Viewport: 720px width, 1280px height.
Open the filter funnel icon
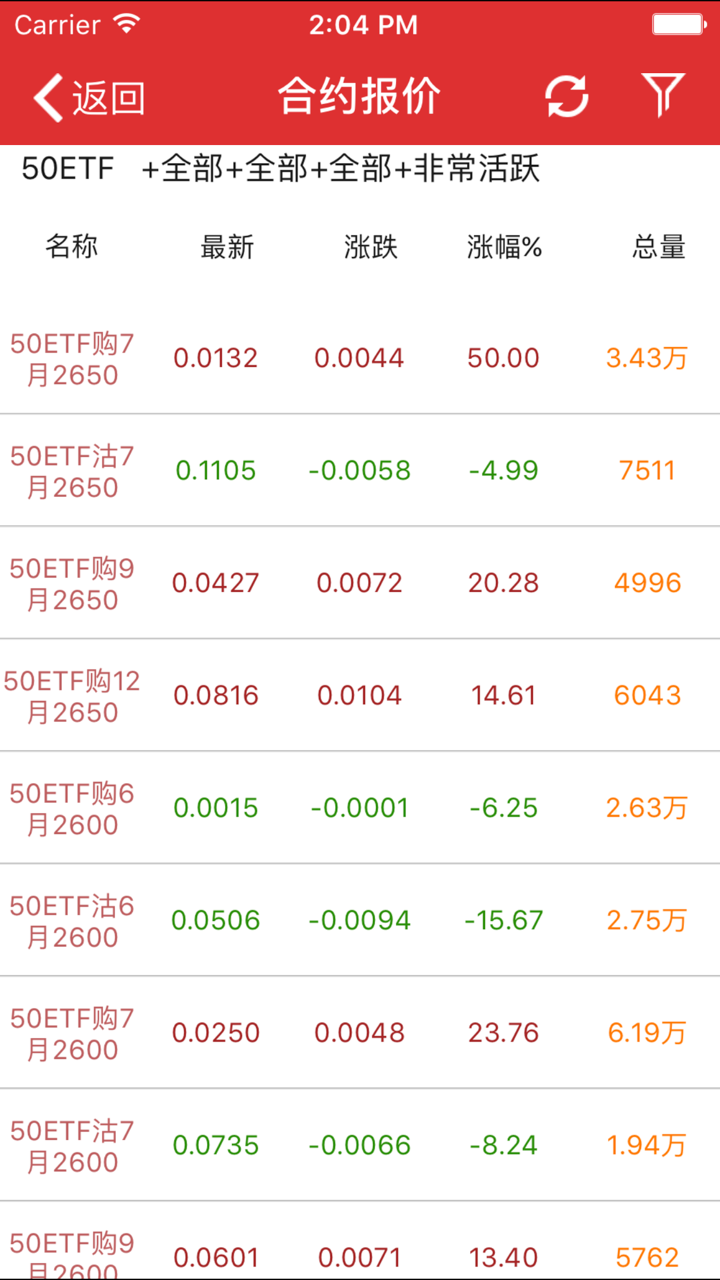pyautogui.click(x=662, y=96)
